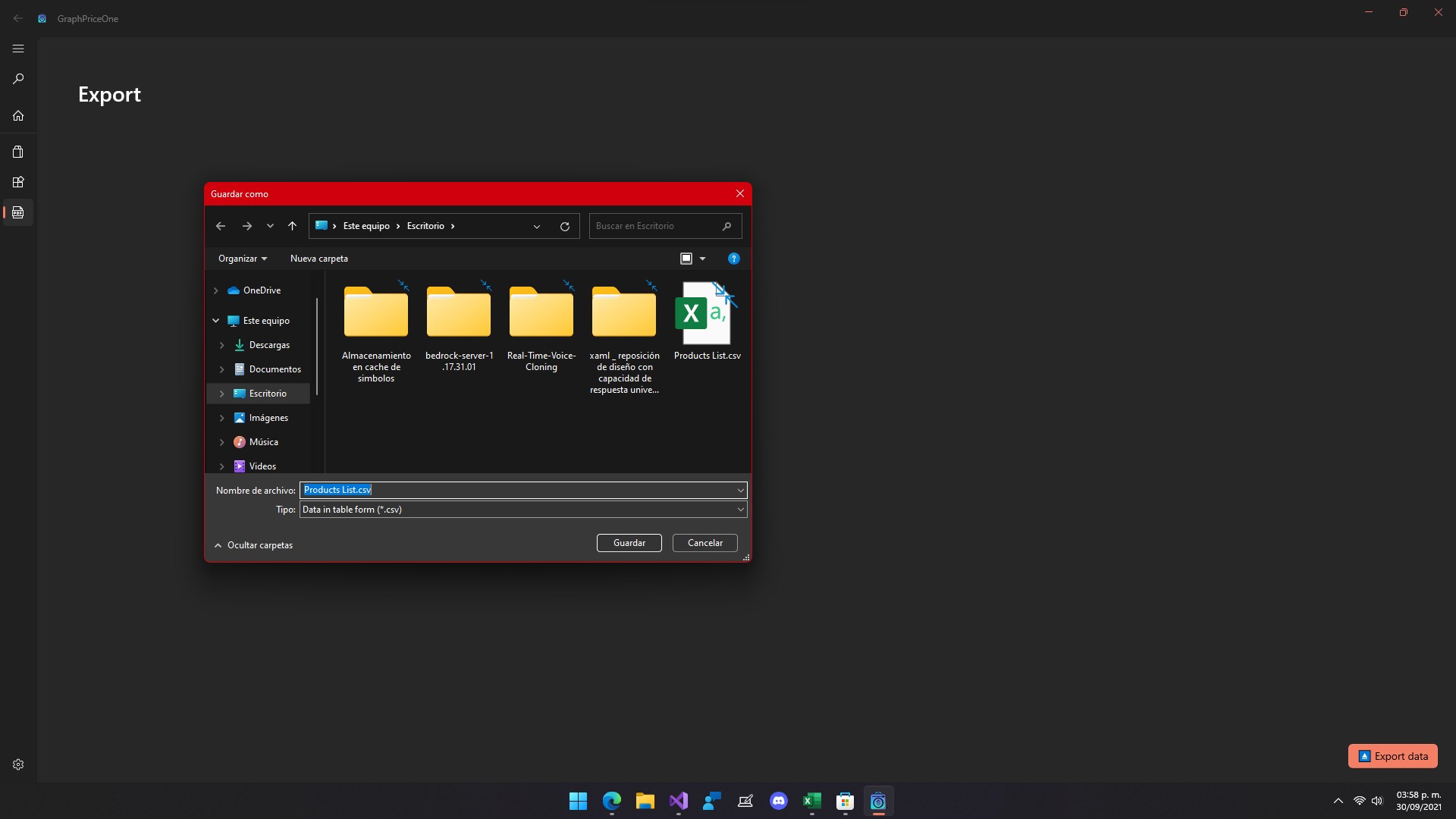Click the search icon in sidebar
1456x819 pixels.
coord(18,79)
